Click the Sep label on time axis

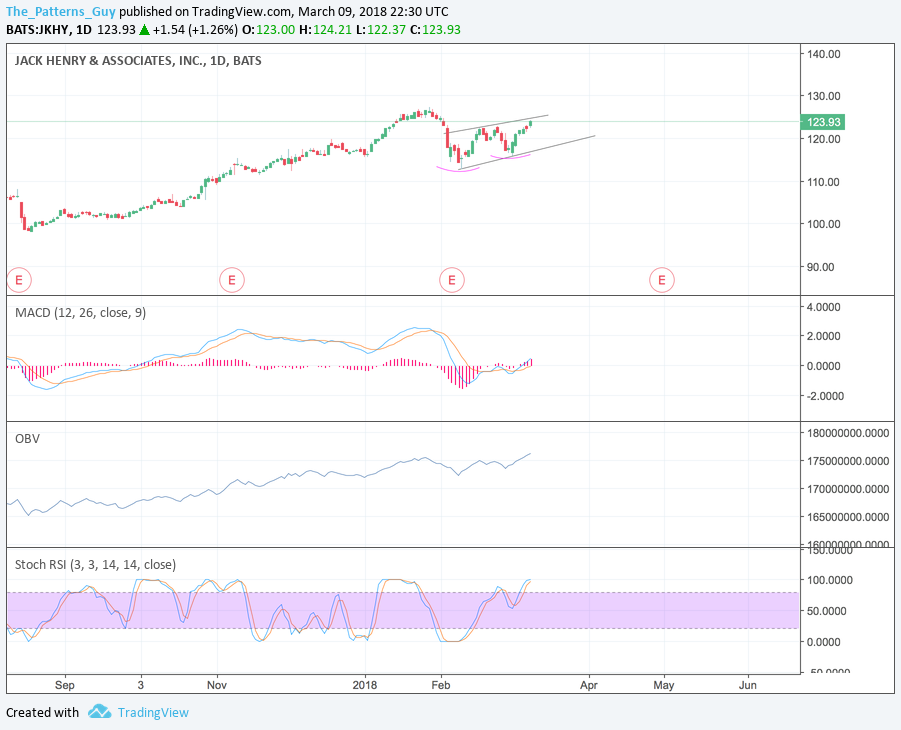pos(65,685)
